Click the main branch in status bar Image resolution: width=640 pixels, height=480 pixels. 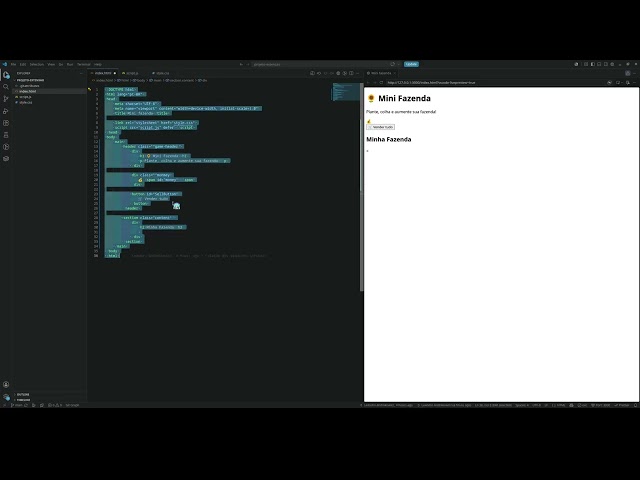click(x=17, y=405)
